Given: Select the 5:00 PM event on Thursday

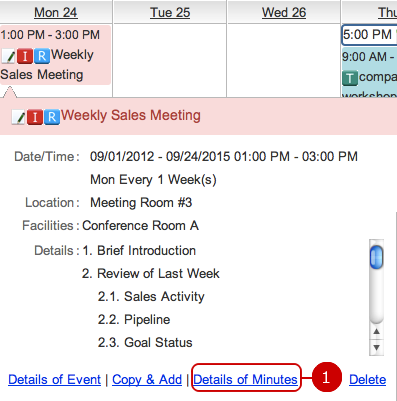Looking at the screenshot, I should pyautogui.click(x=369, y=35).
